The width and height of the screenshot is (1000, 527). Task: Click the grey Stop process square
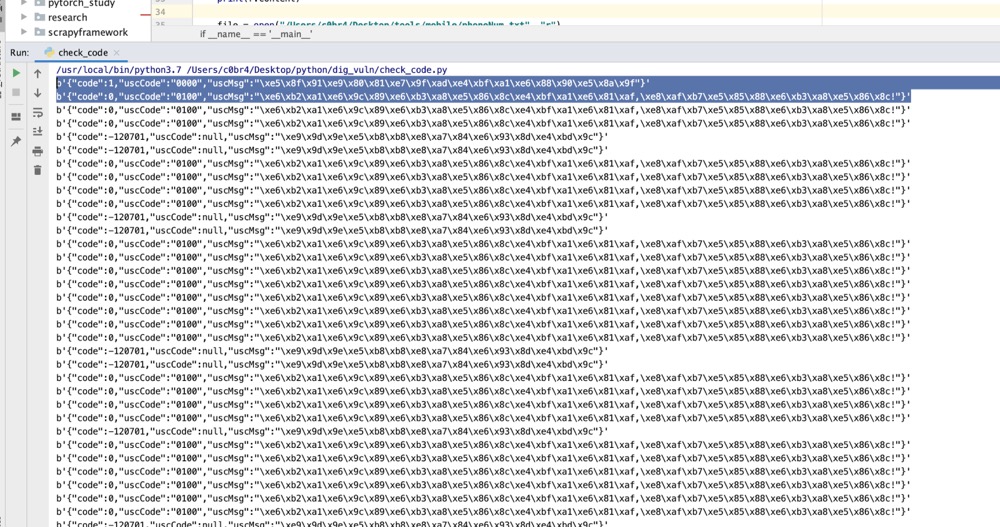tap(16, 93)
